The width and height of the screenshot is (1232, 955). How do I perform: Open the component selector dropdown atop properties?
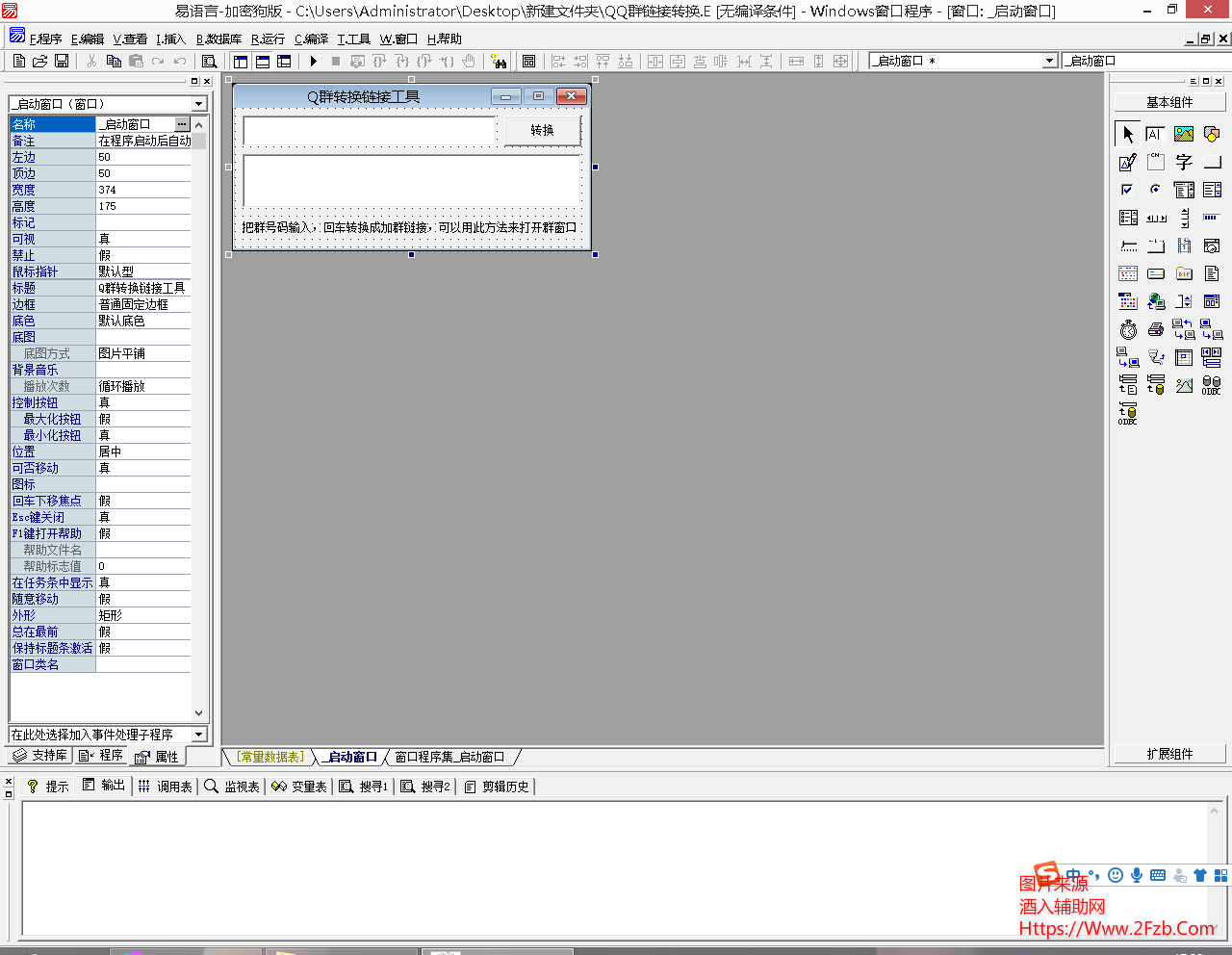tap(199, 104)
